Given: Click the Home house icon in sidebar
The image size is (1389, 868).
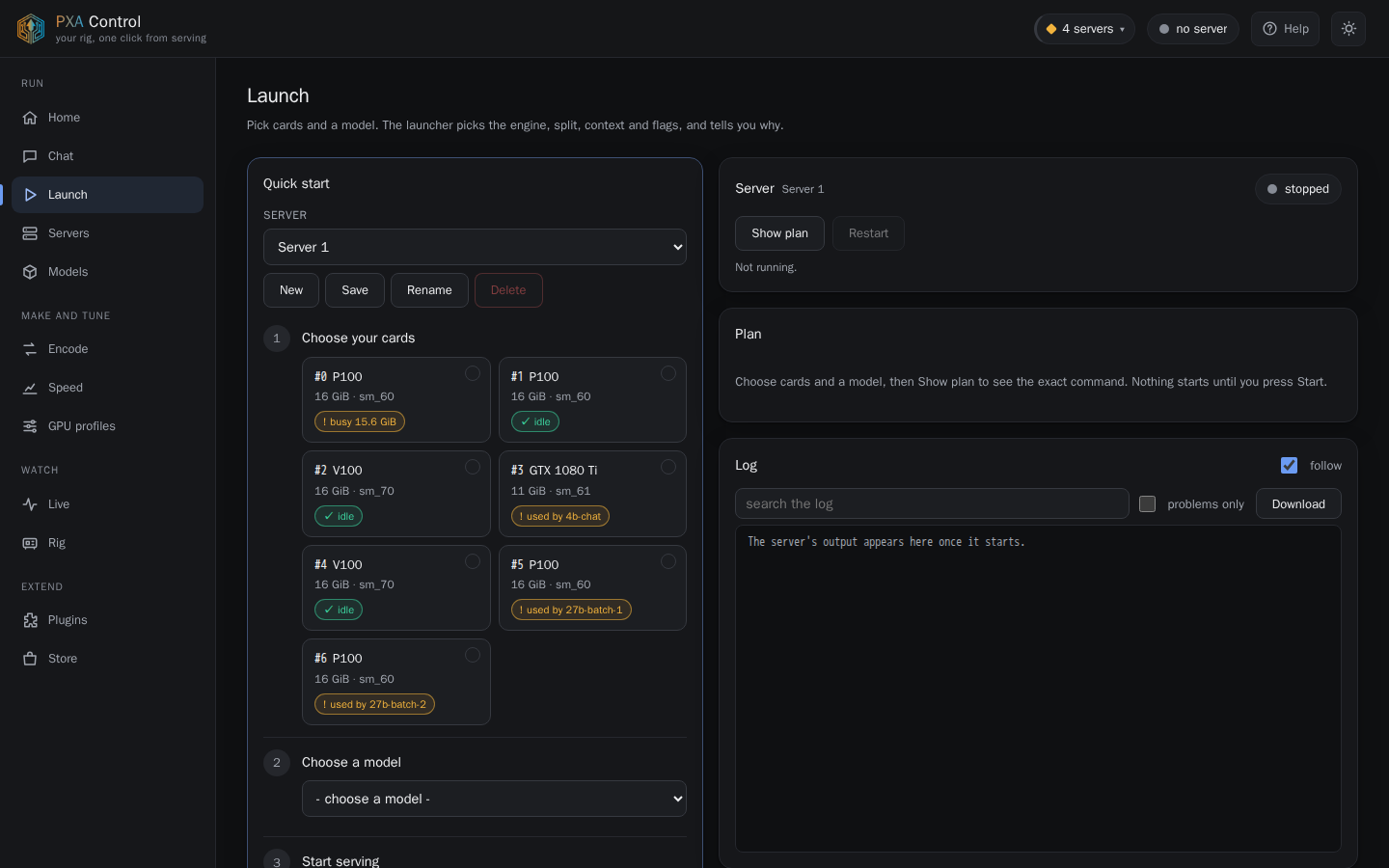Looking at the screenshot, I should pyautogui.click(x=30, y=118).
